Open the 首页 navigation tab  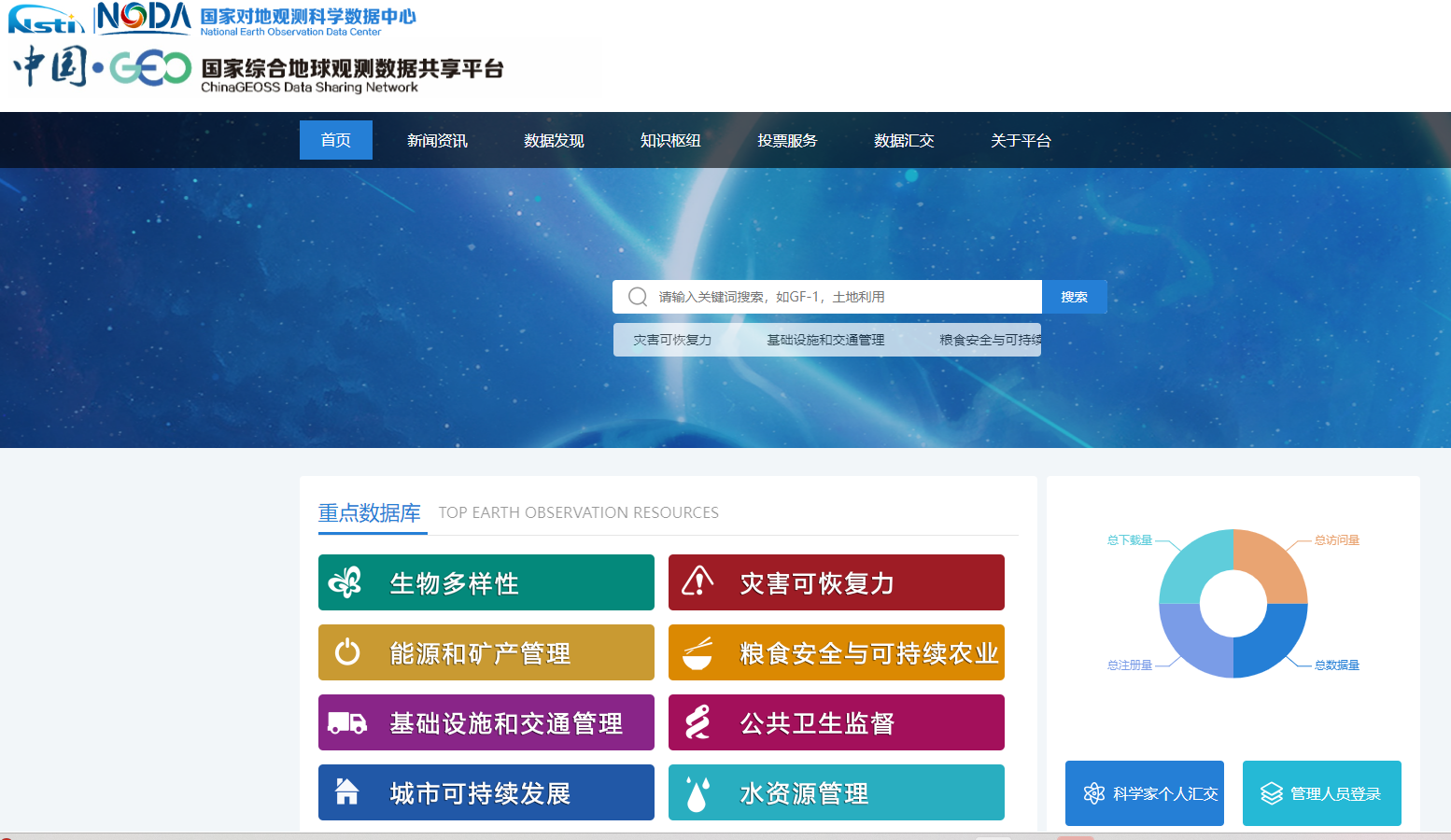pyautogui.click(x=336, y=140)
